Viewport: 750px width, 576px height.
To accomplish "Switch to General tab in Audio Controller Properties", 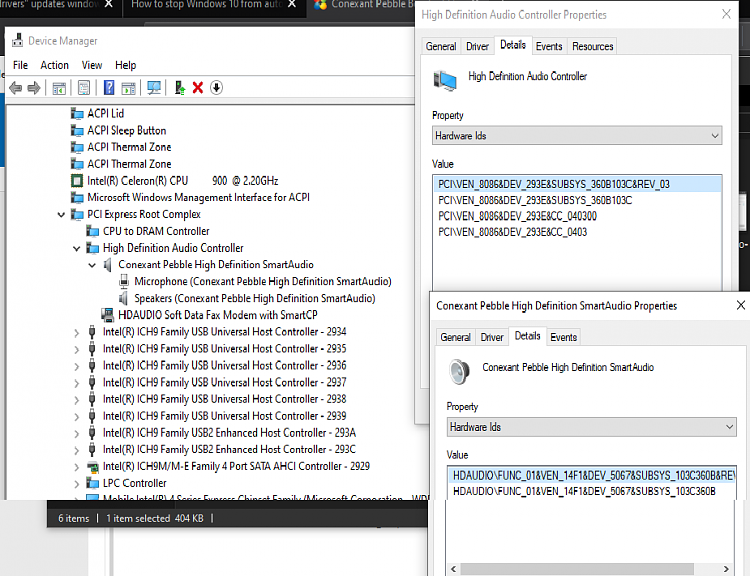I will coord(441,46).
